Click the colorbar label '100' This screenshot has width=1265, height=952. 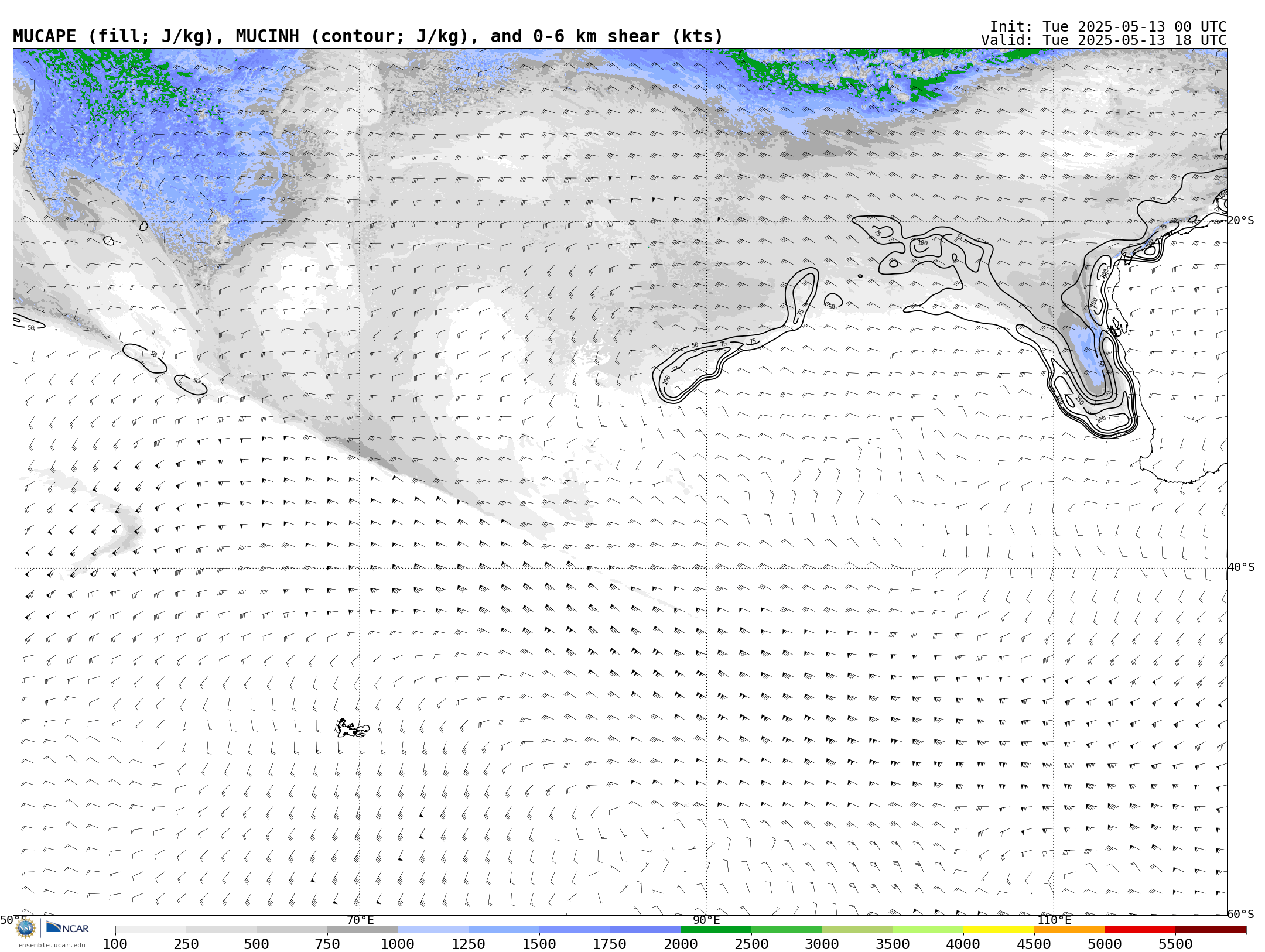115,944
